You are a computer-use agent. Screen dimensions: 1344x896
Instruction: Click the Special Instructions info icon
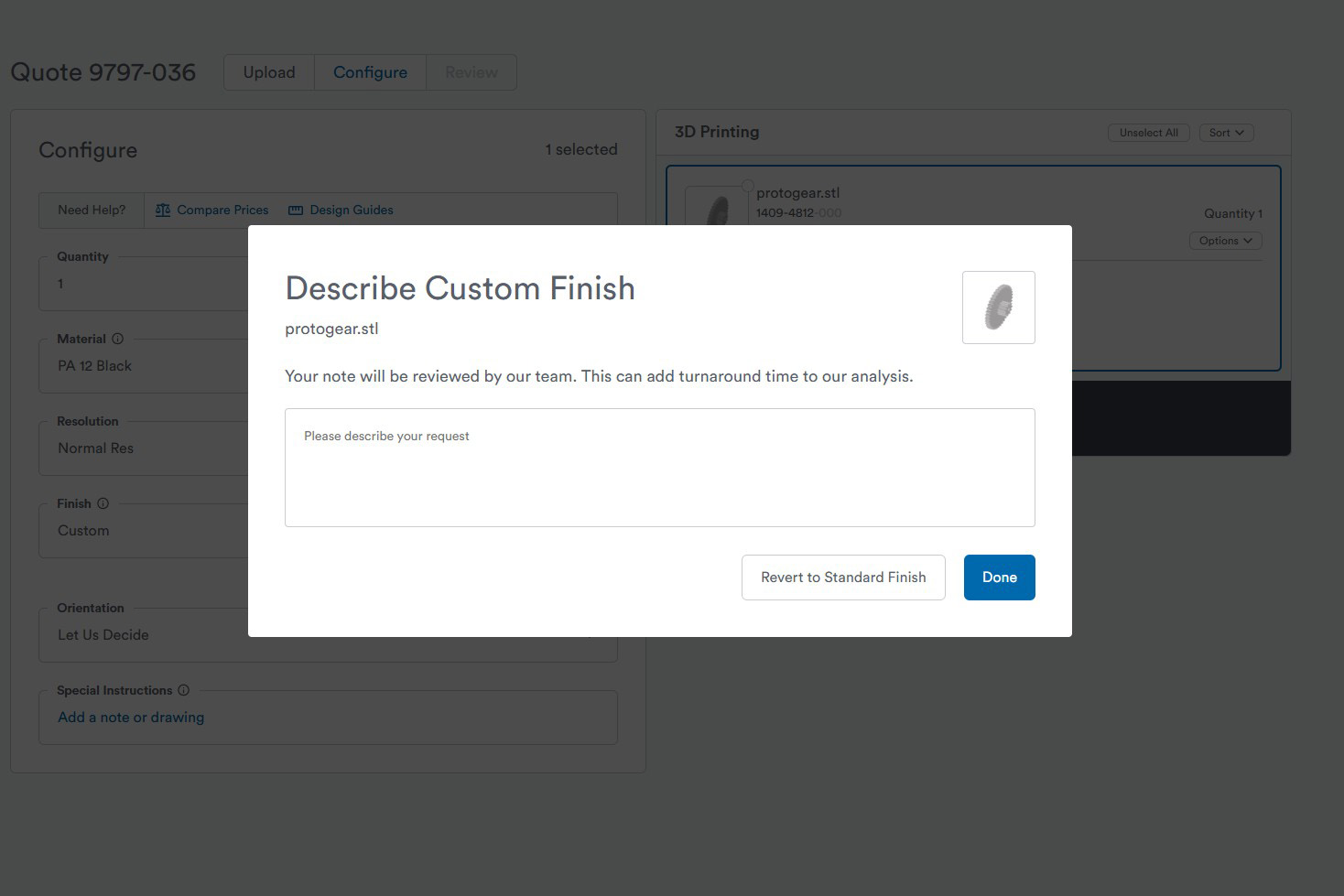[x=183, y=690]
